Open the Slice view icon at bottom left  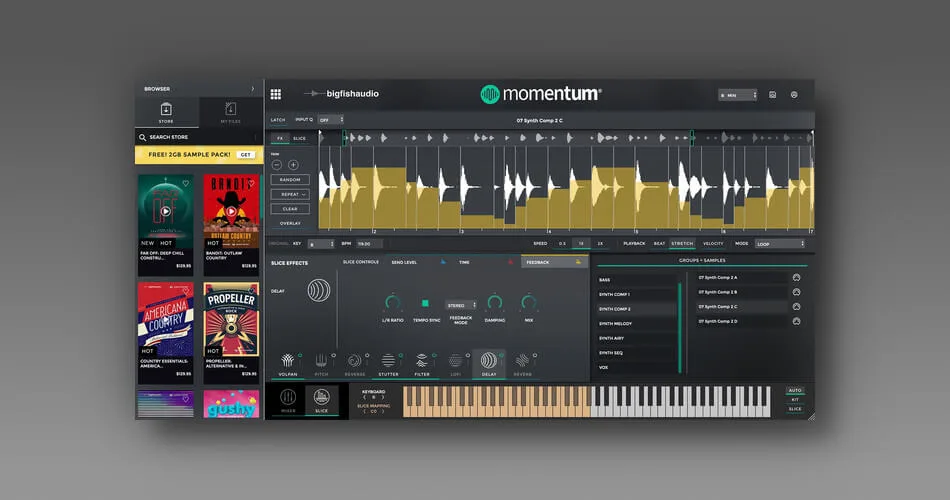click(322, 398)
